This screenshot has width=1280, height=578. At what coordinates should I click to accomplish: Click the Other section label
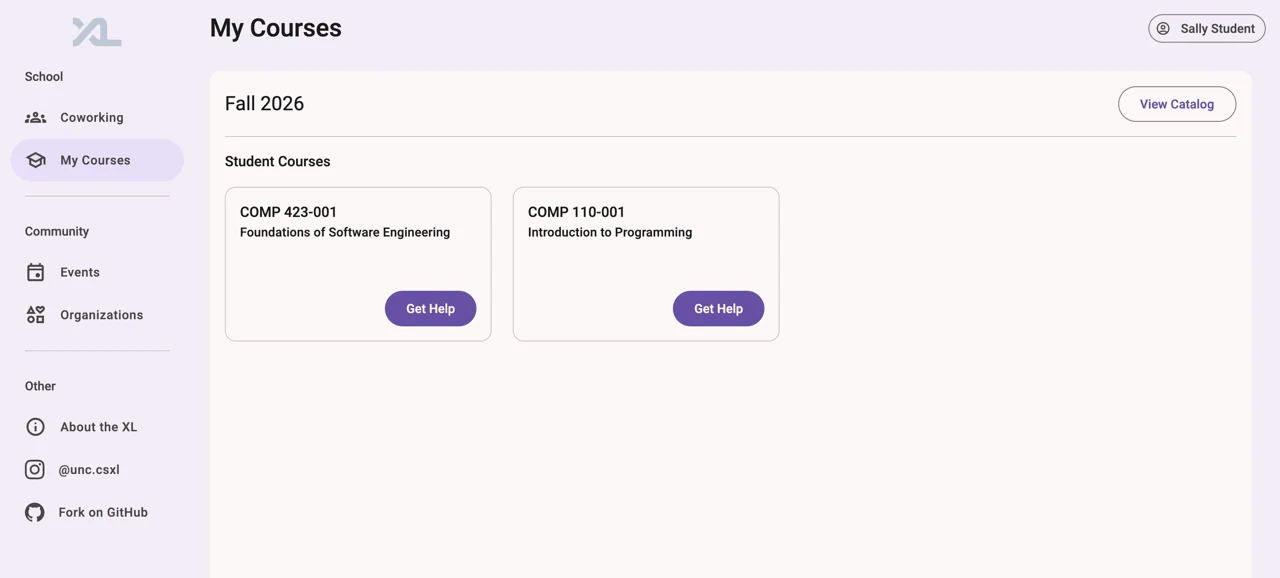tap(40, 386)
